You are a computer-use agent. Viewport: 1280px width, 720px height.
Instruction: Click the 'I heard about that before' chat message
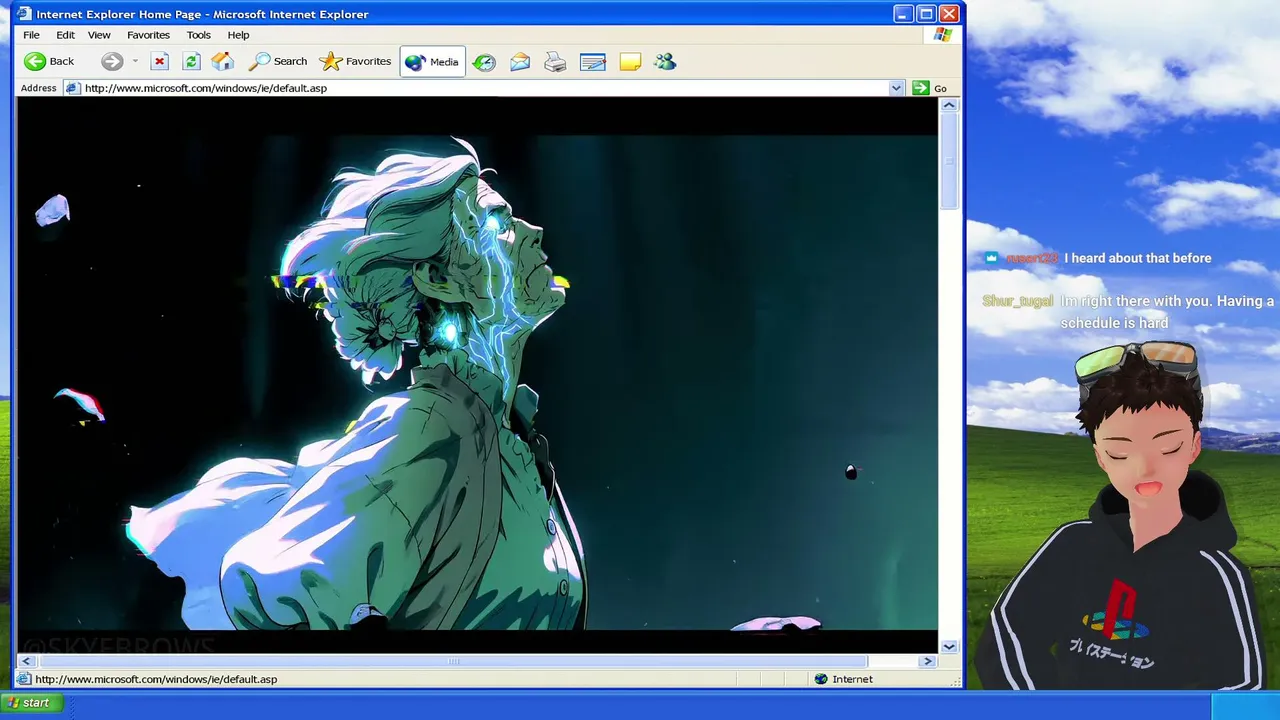pos(1137,258)
